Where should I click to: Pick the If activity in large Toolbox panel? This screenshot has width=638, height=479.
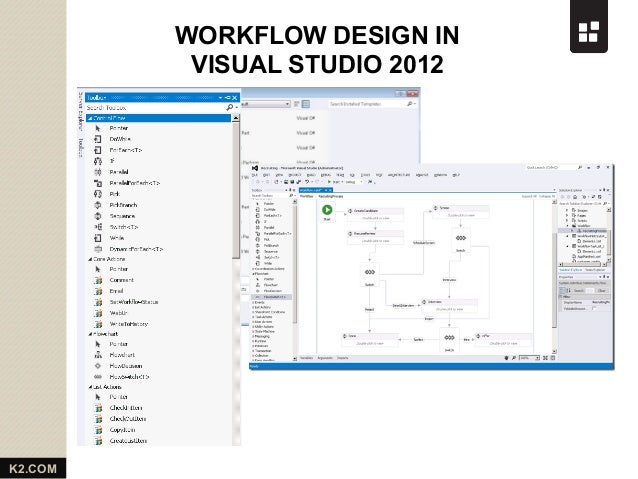pos(112,161)
